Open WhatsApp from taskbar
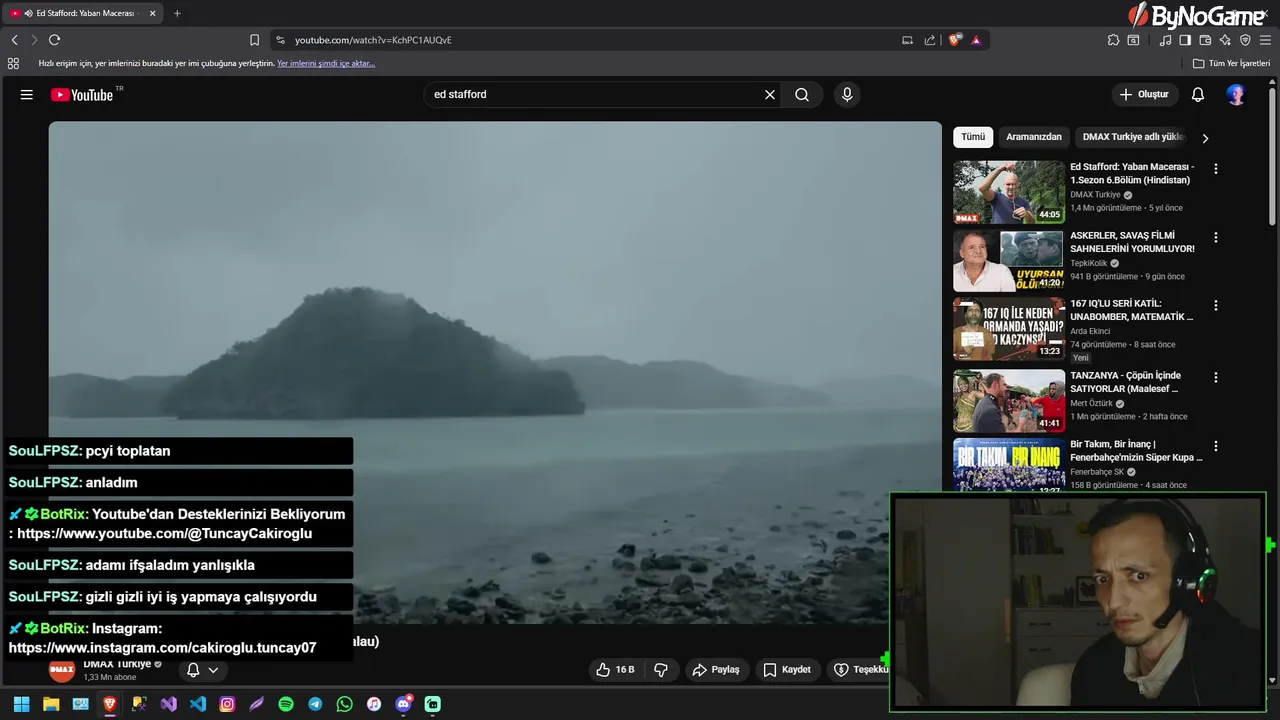 pyautogui.click(x=344, y=704)
